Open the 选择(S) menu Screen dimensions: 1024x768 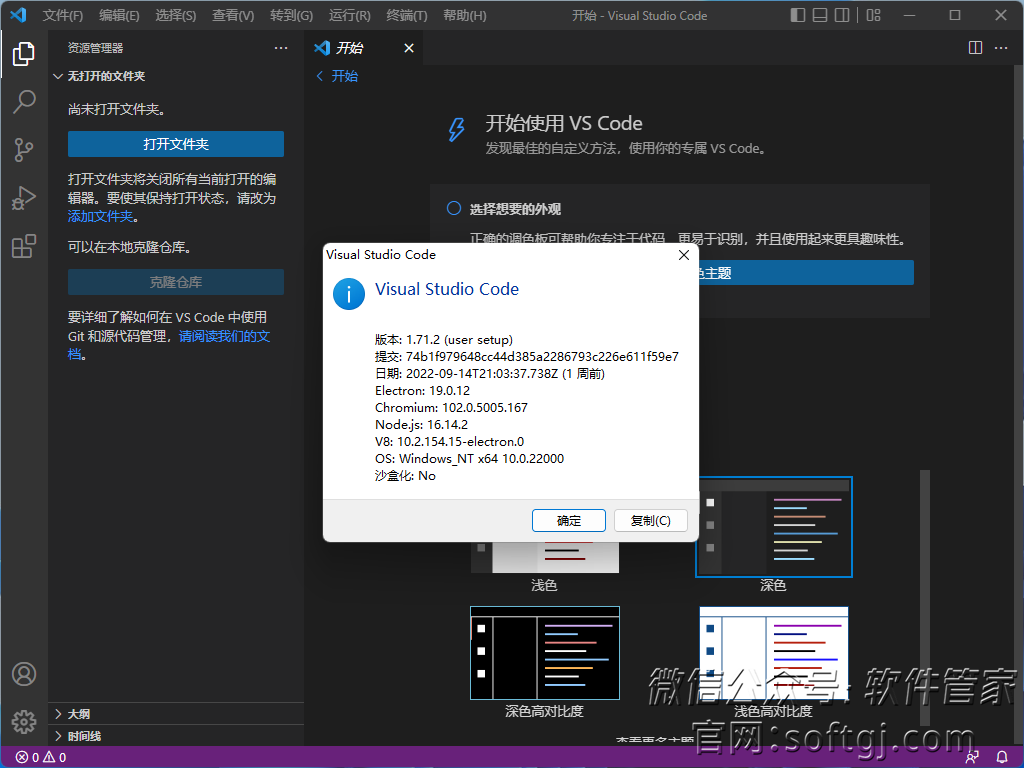176,15
